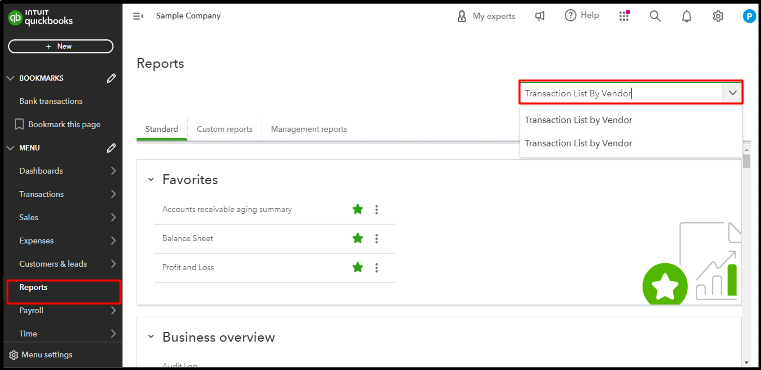This screenshot has height=370, width=761.
Task: Collapse the Business overview section
Action: pyautogui.click(x=151, y=337)
